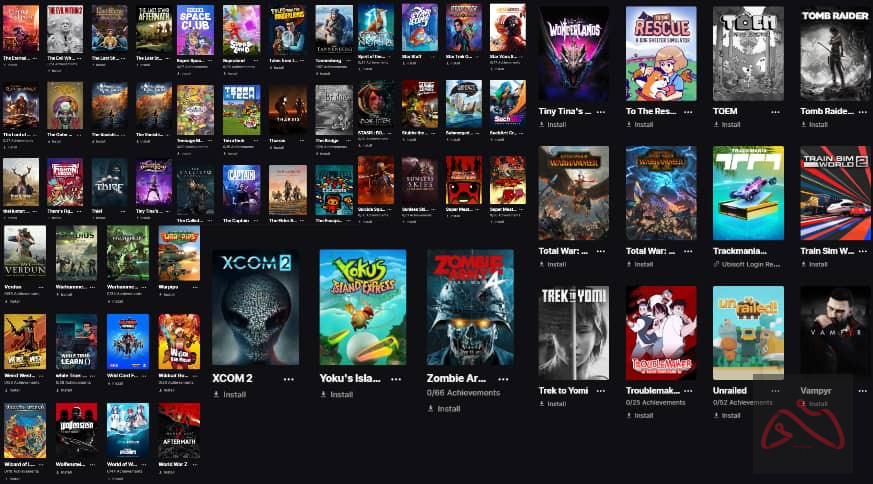This screenshot has width=873, height=484.
Task: Click the download icon under Zombie Army 4
Action: tap(430, 409)
